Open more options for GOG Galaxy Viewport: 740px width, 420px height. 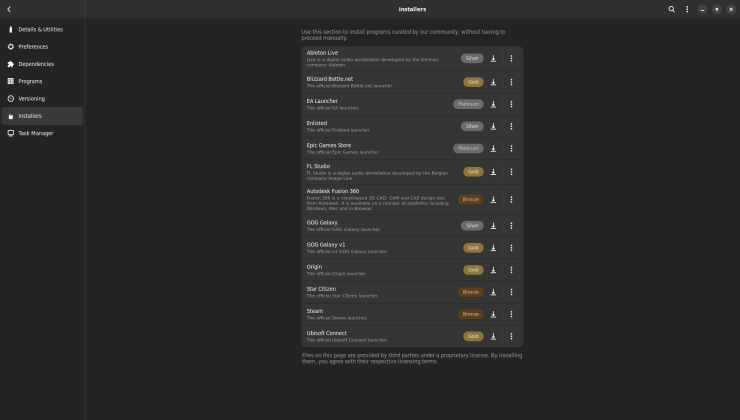(x=511, y=226)
